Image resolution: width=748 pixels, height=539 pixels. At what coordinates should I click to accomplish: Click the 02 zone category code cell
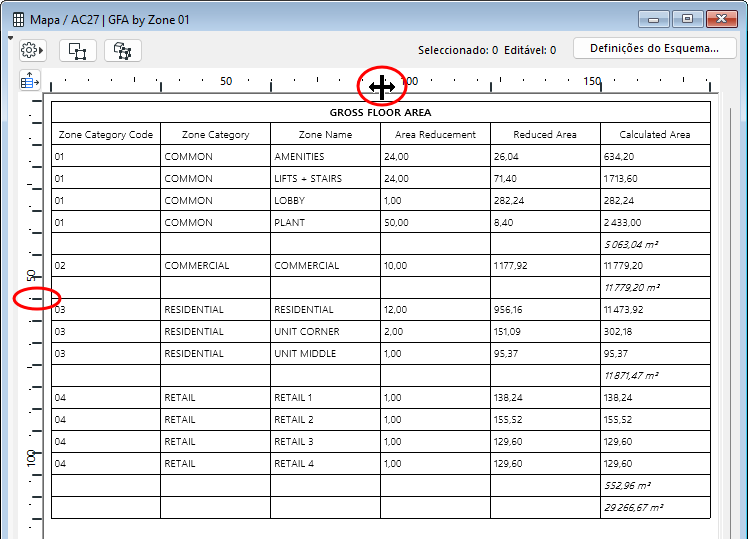106,266
